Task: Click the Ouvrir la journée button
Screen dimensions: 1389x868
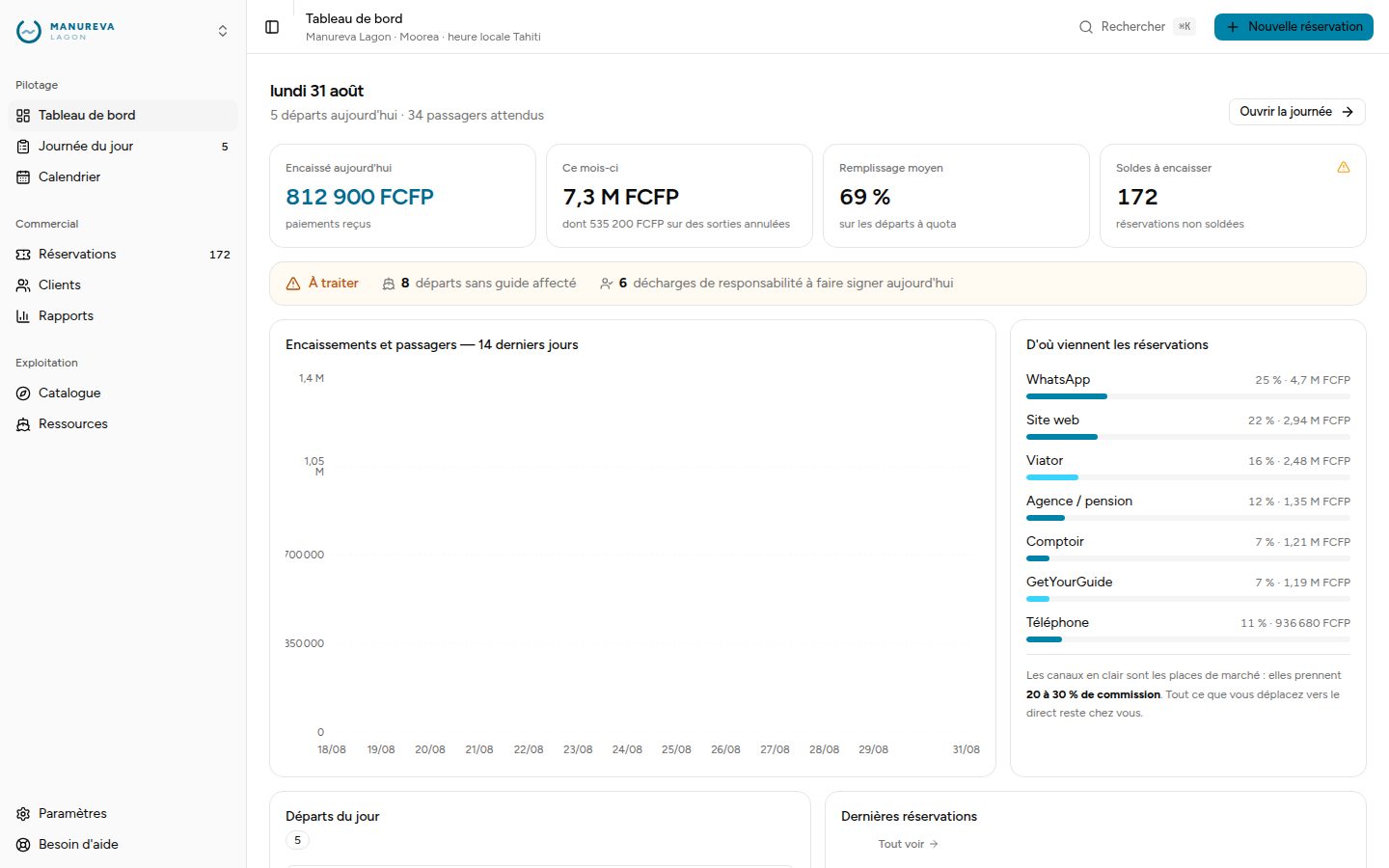Action: pyautogui.click(x=1297, y=112)
